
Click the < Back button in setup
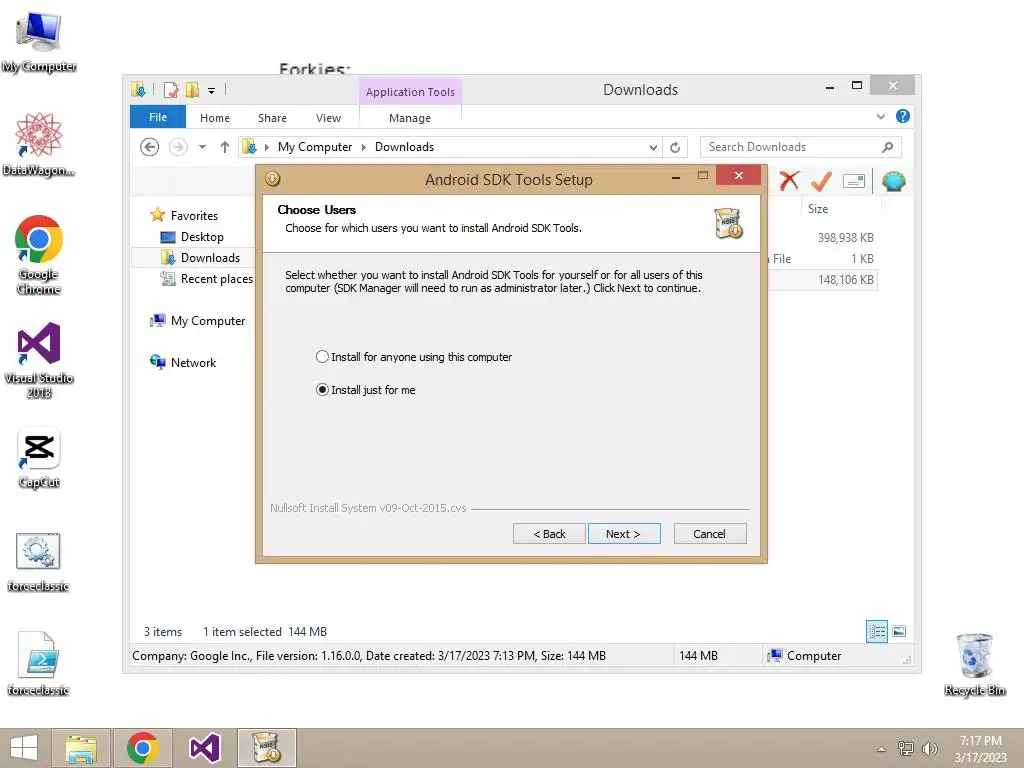(x=549, y=534)
